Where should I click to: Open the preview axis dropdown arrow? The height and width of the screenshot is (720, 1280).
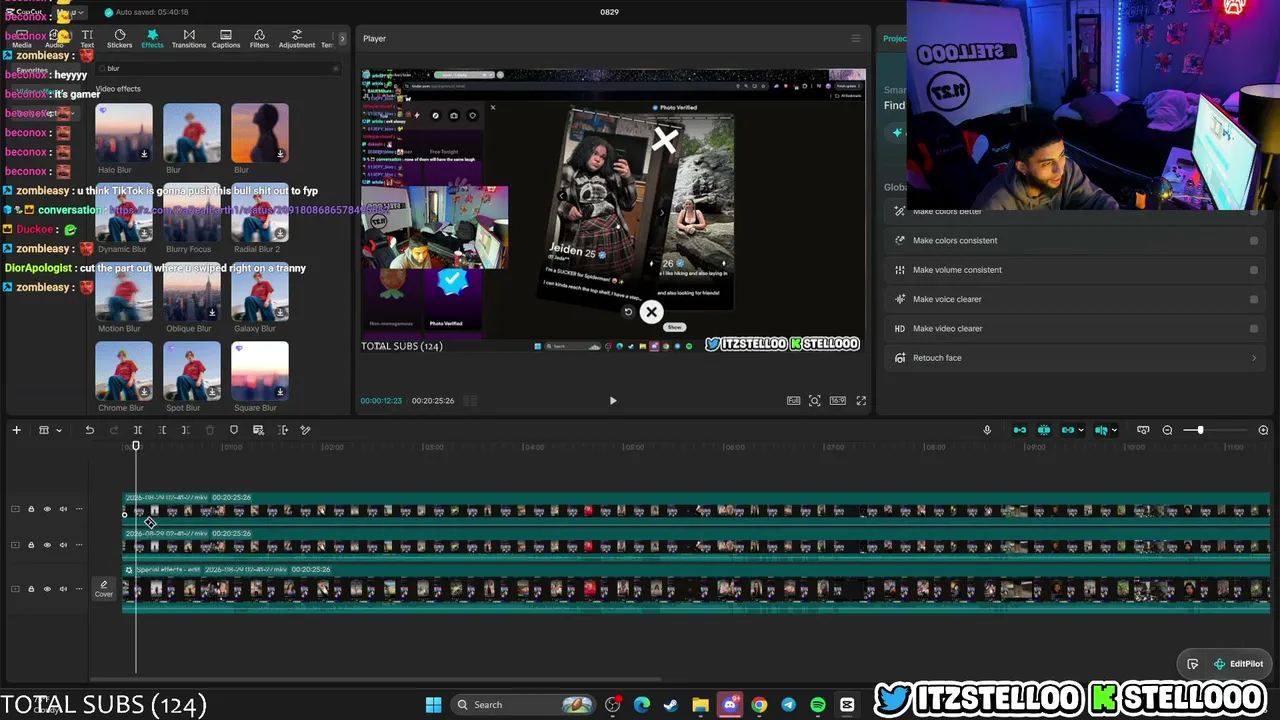[x=1114, y=431]
